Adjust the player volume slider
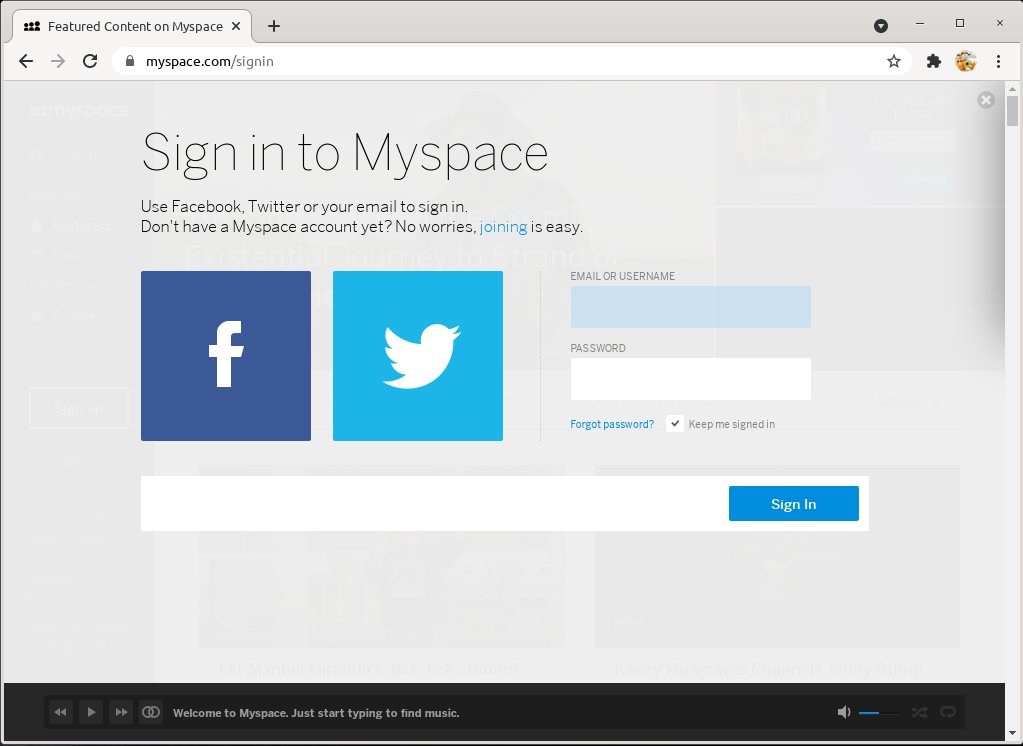Viewport: 1023px width, 746px height. 879,713
